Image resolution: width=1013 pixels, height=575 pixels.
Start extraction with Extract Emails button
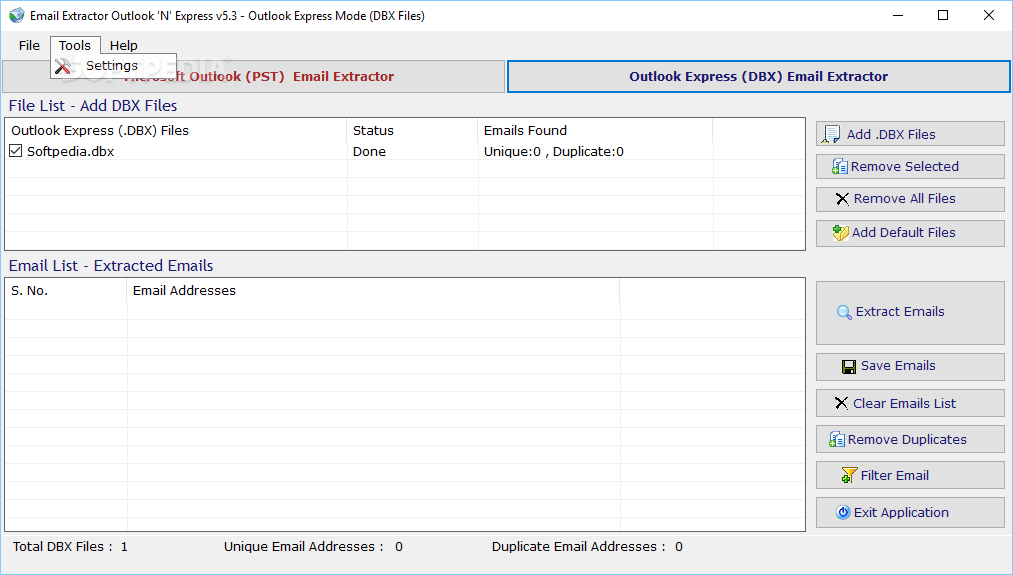coord(910,313)
